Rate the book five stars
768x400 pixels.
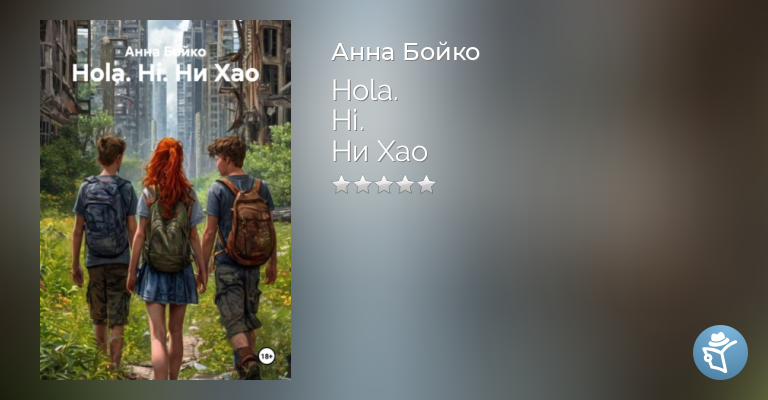click(x=427, y=185)
